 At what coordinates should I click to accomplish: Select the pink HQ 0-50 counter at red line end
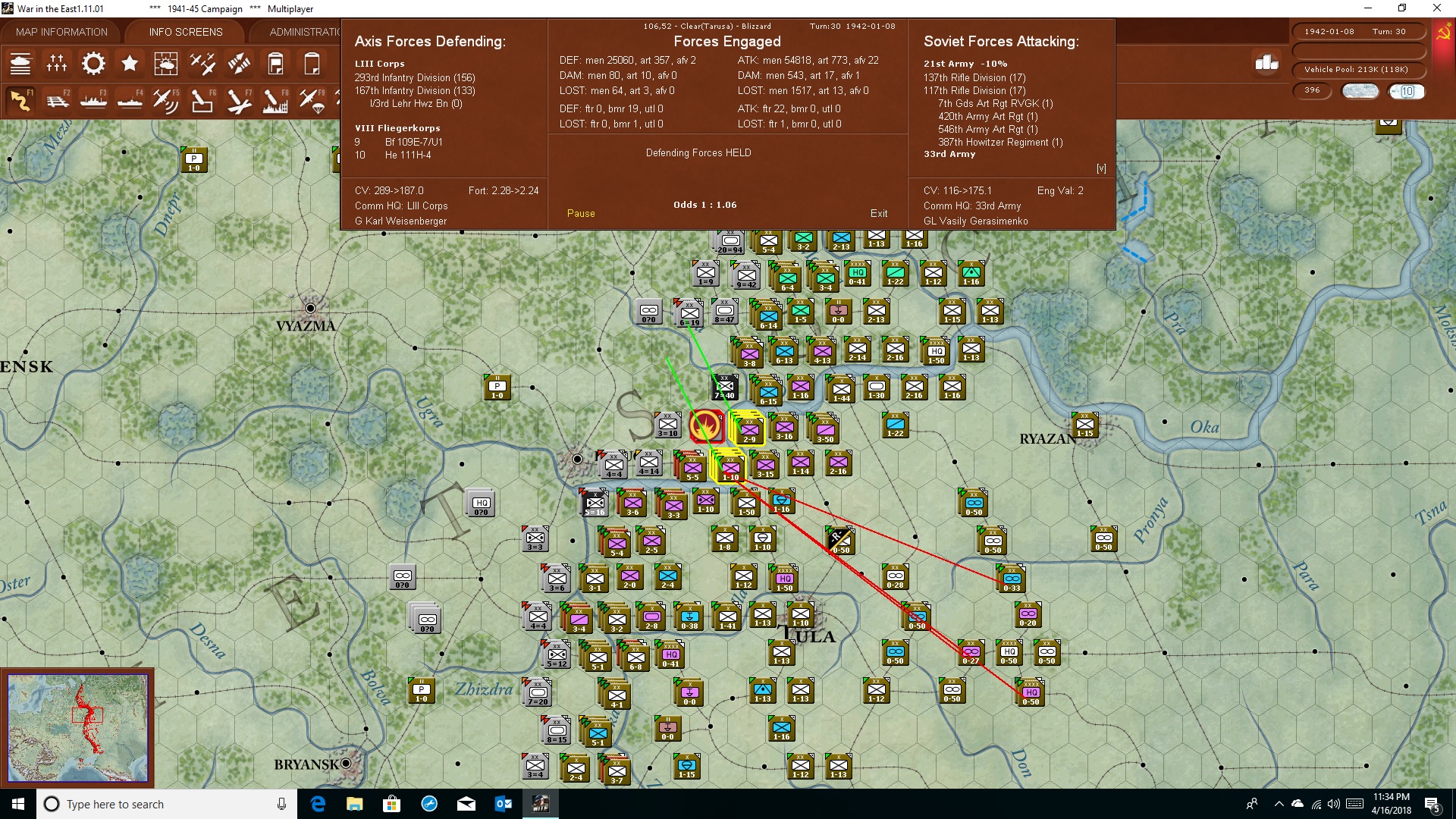click(1030, 693)
